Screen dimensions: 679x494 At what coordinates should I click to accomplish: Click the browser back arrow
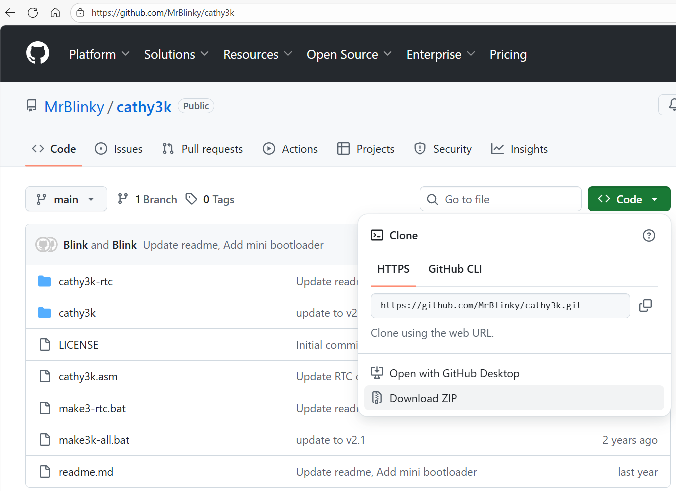[x=11, y=13]
